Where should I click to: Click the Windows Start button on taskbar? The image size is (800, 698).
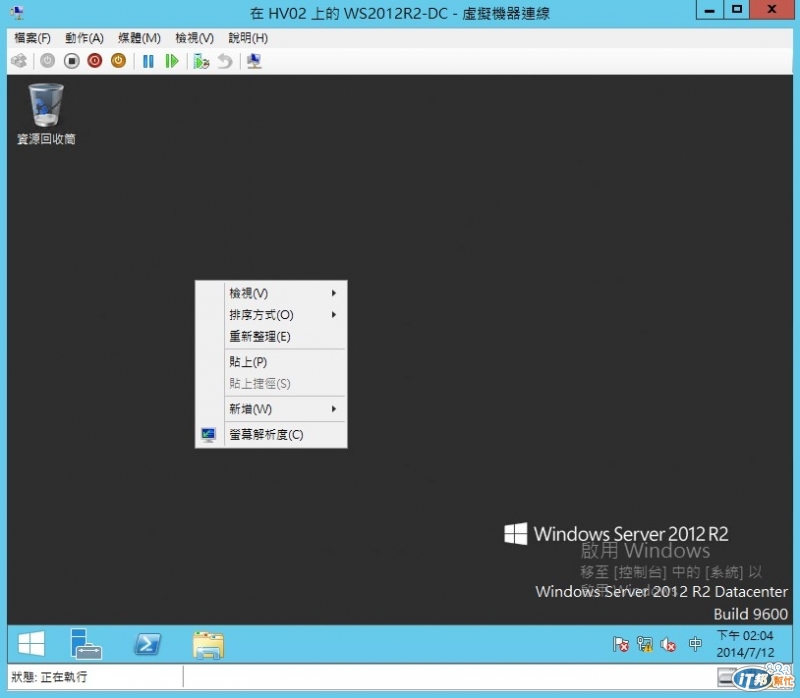pos(31,644)
